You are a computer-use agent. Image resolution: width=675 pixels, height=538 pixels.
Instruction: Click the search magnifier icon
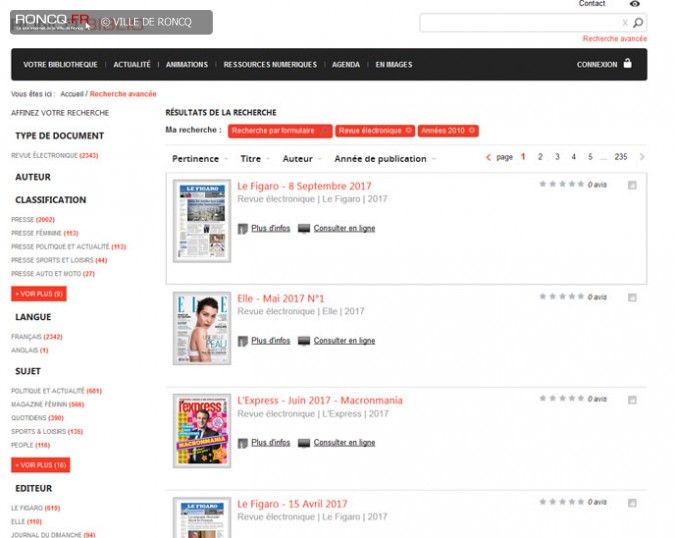tap(638, 22)
